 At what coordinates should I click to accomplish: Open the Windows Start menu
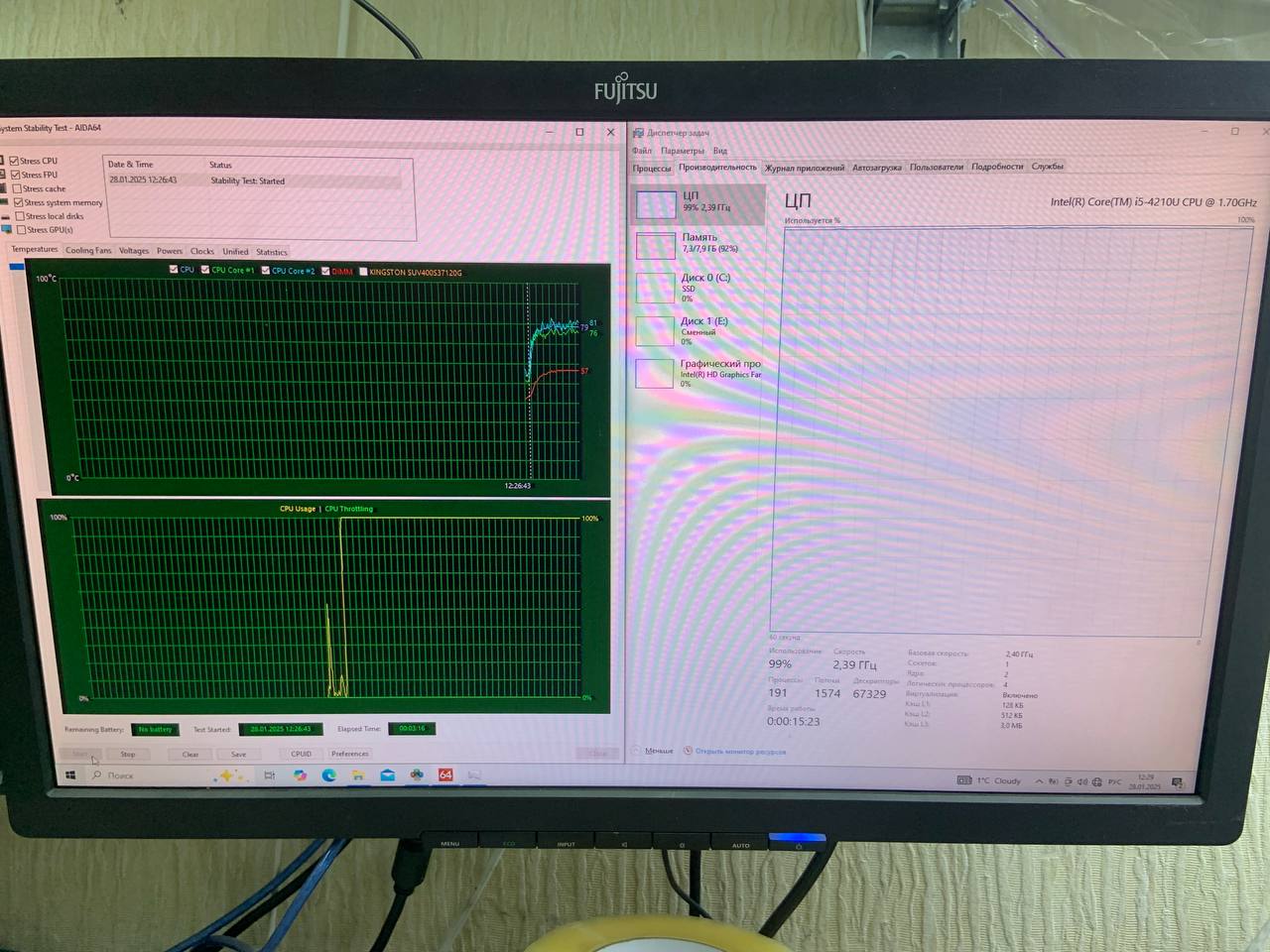click(x=70, y=775)
